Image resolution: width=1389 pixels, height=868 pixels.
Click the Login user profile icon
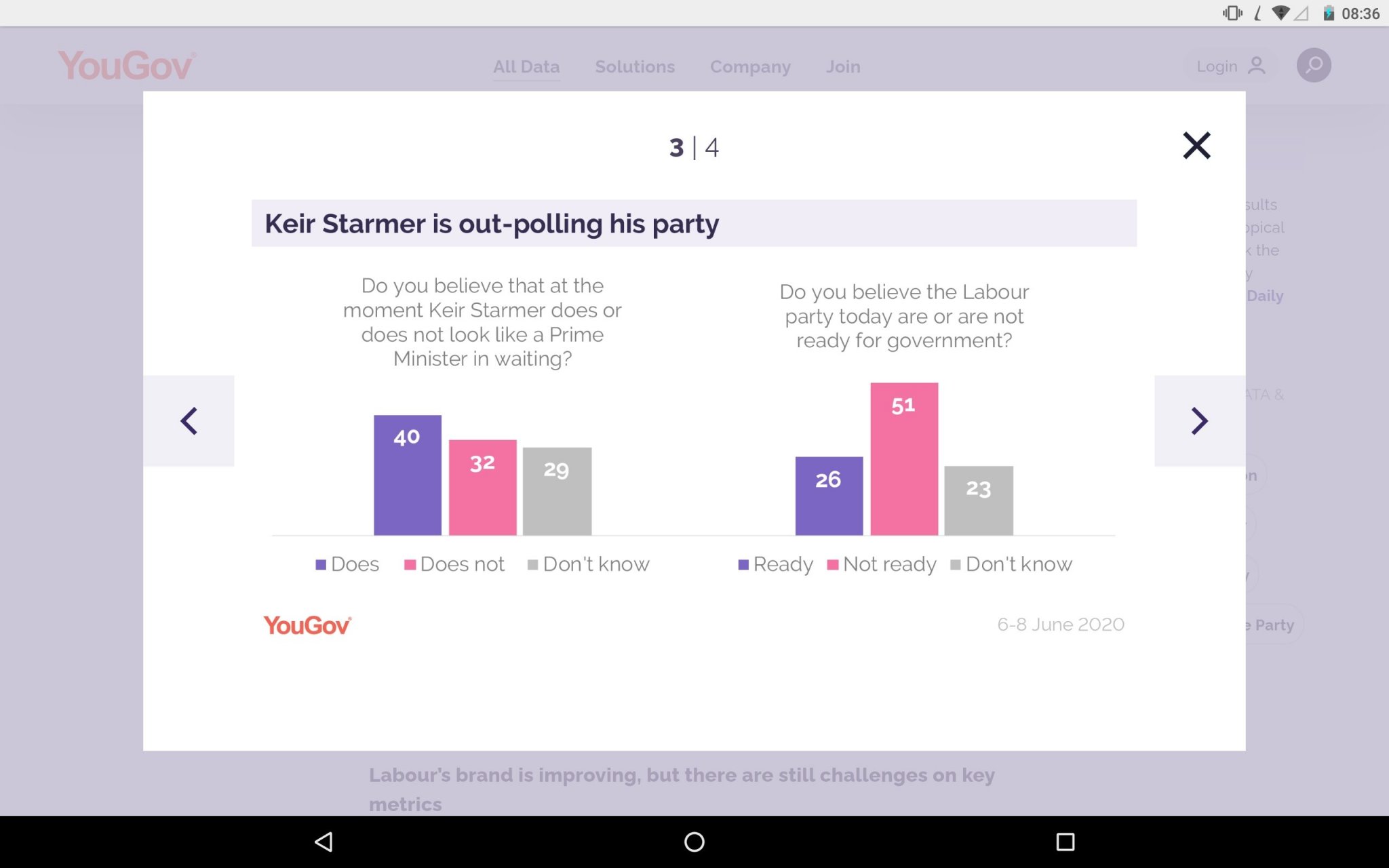1256,66
